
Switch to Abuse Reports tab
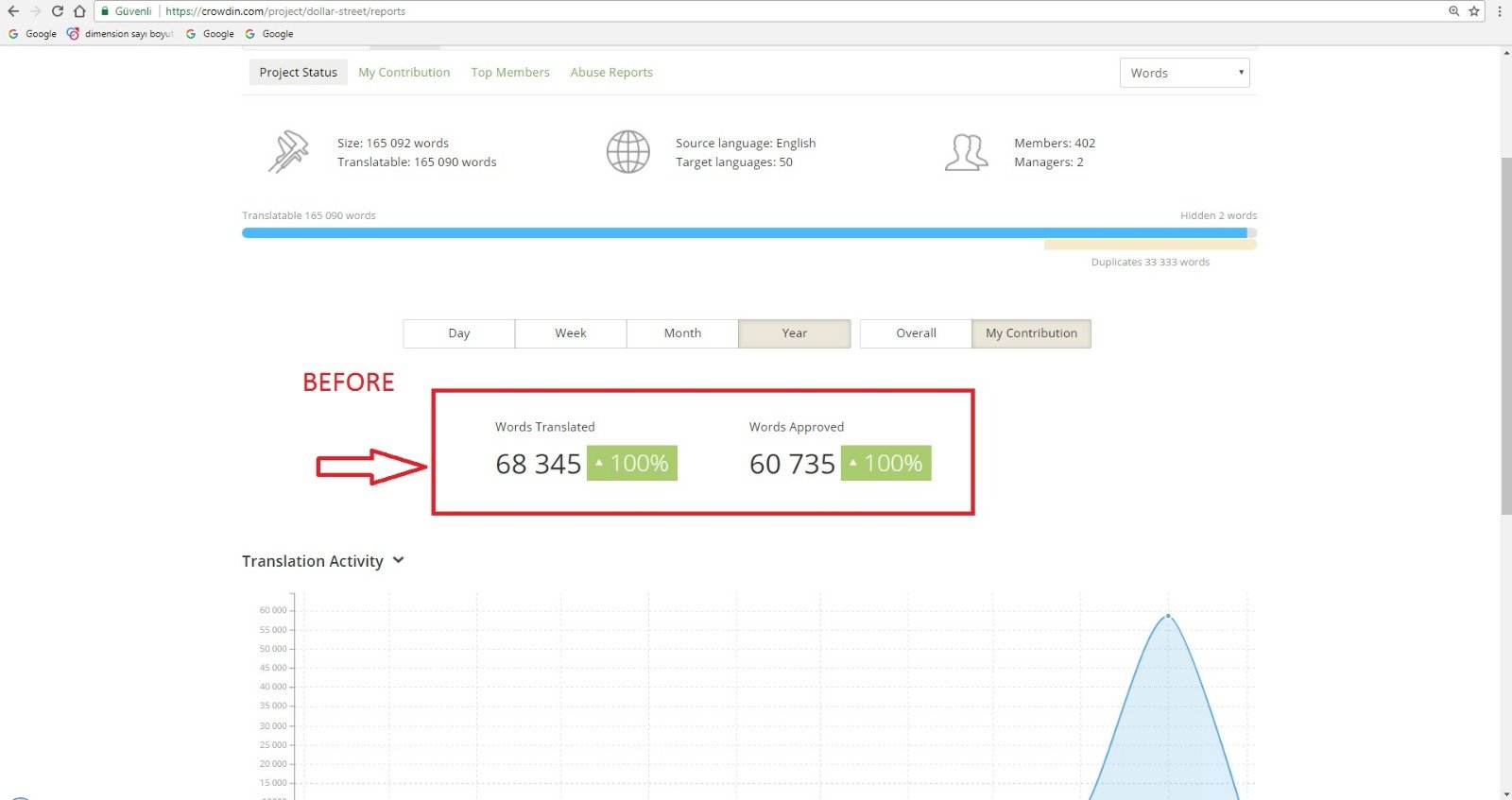pos(611,73)
